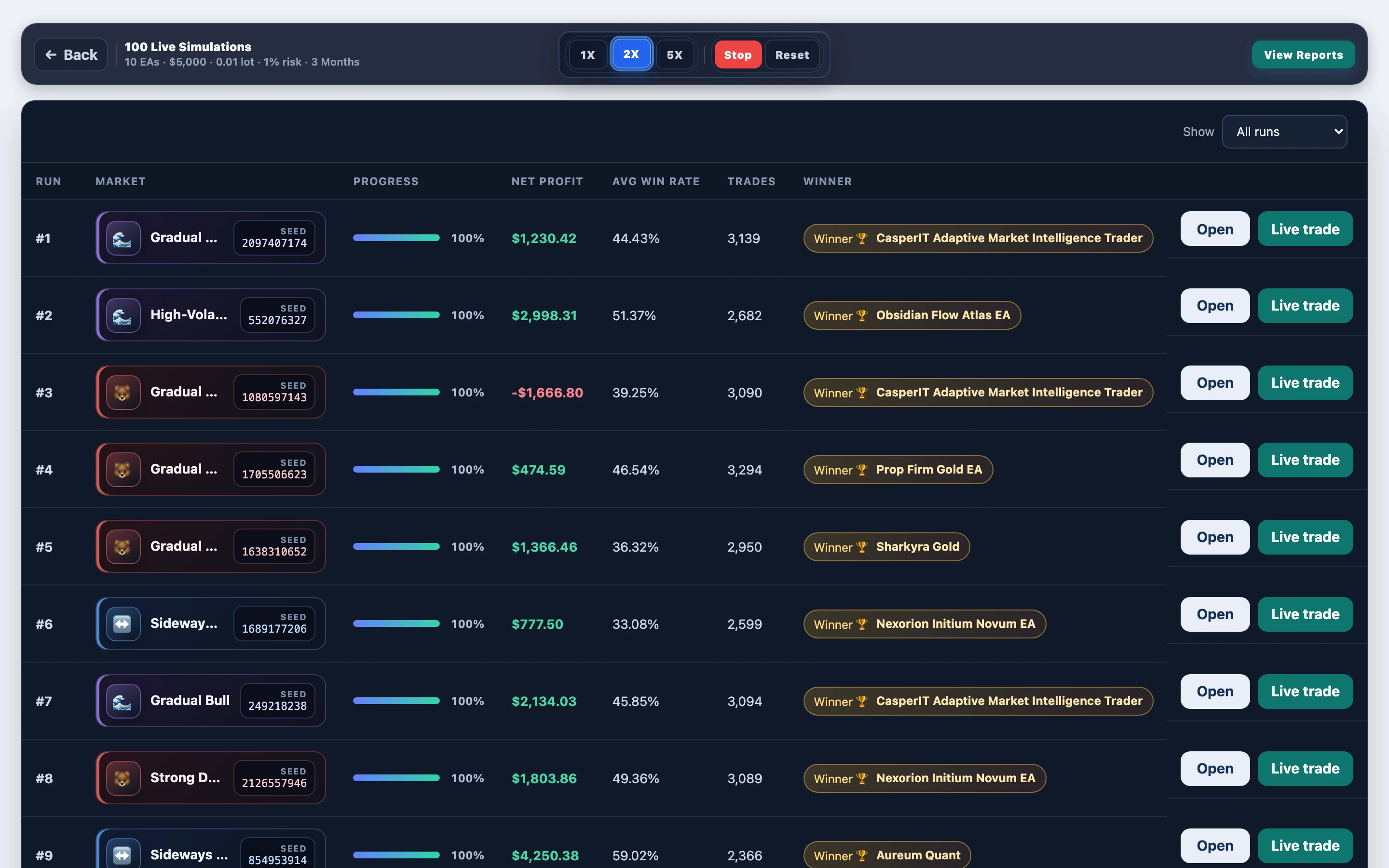Click the progress bar of run #5
Viewport: 1389px width, 868px height.
point(396,546)
